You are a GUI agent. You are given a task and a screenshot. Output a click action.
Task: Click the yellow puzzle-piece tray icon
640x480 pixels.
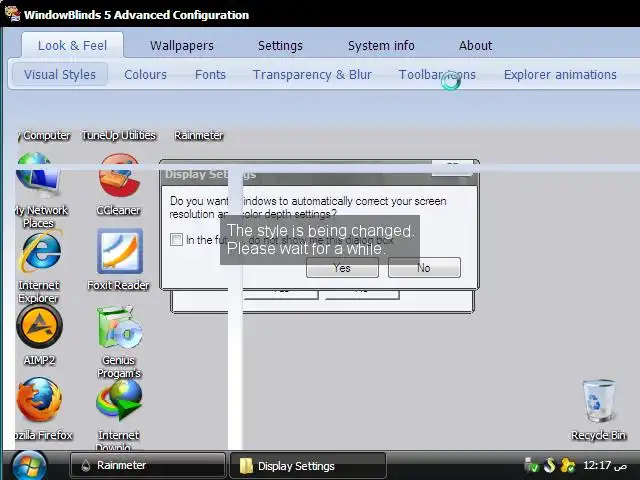[x=568, y=465]
